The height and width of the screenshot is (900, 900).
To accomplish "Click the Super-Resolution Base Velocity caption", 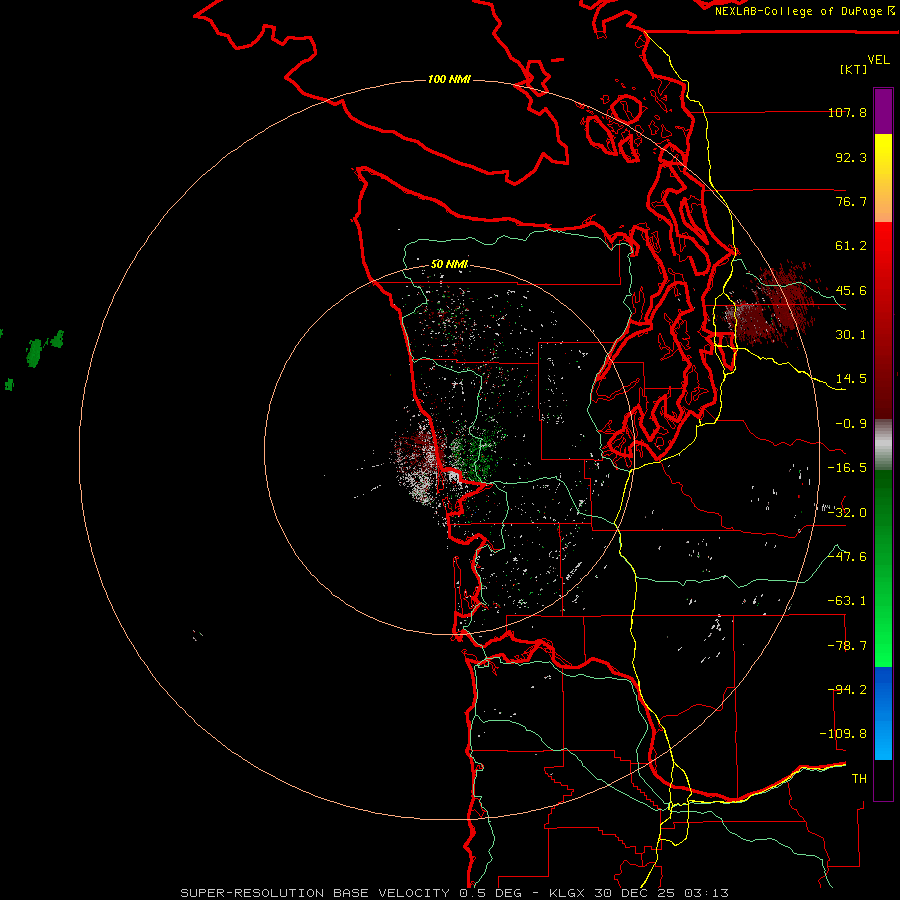I will click(x=455, y=893).
